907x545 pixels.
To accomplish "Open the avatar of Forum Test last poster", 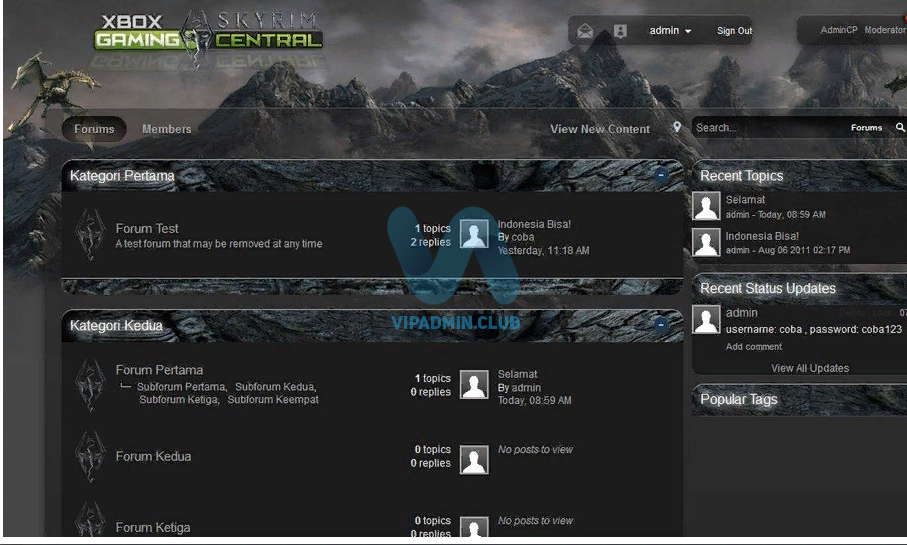I will tap(474, 234).
